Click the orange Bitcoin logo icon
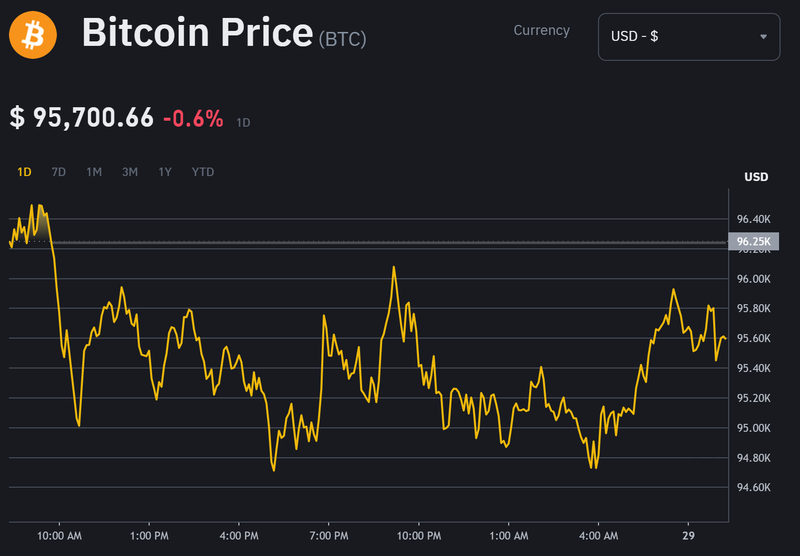Viewport: 800px width, 556px height. click(x=33, y=36)
